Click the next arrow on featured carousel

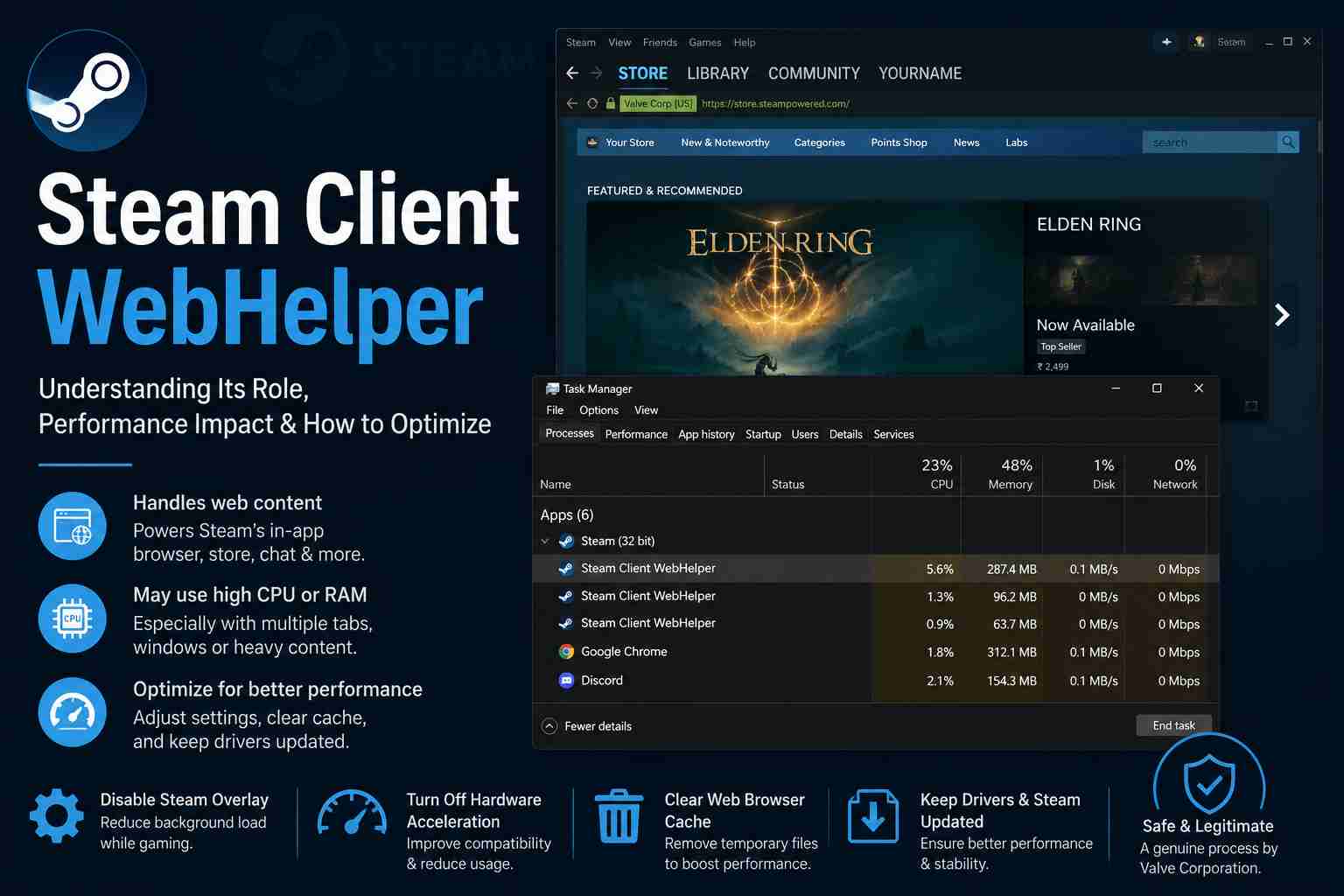point(1282,315)
